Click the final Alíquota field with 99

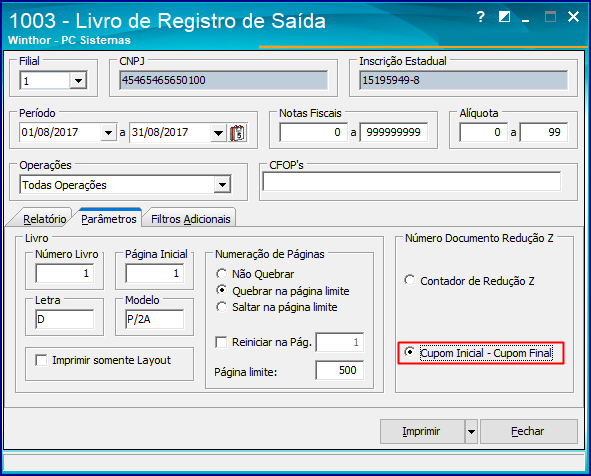click(544, 132)
